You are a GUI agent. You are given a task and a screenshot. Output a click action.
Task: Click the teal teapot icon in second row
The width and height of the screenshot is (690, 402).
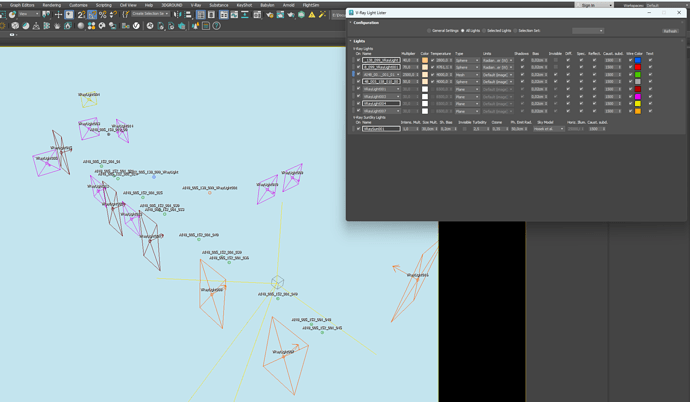(182, 26)
